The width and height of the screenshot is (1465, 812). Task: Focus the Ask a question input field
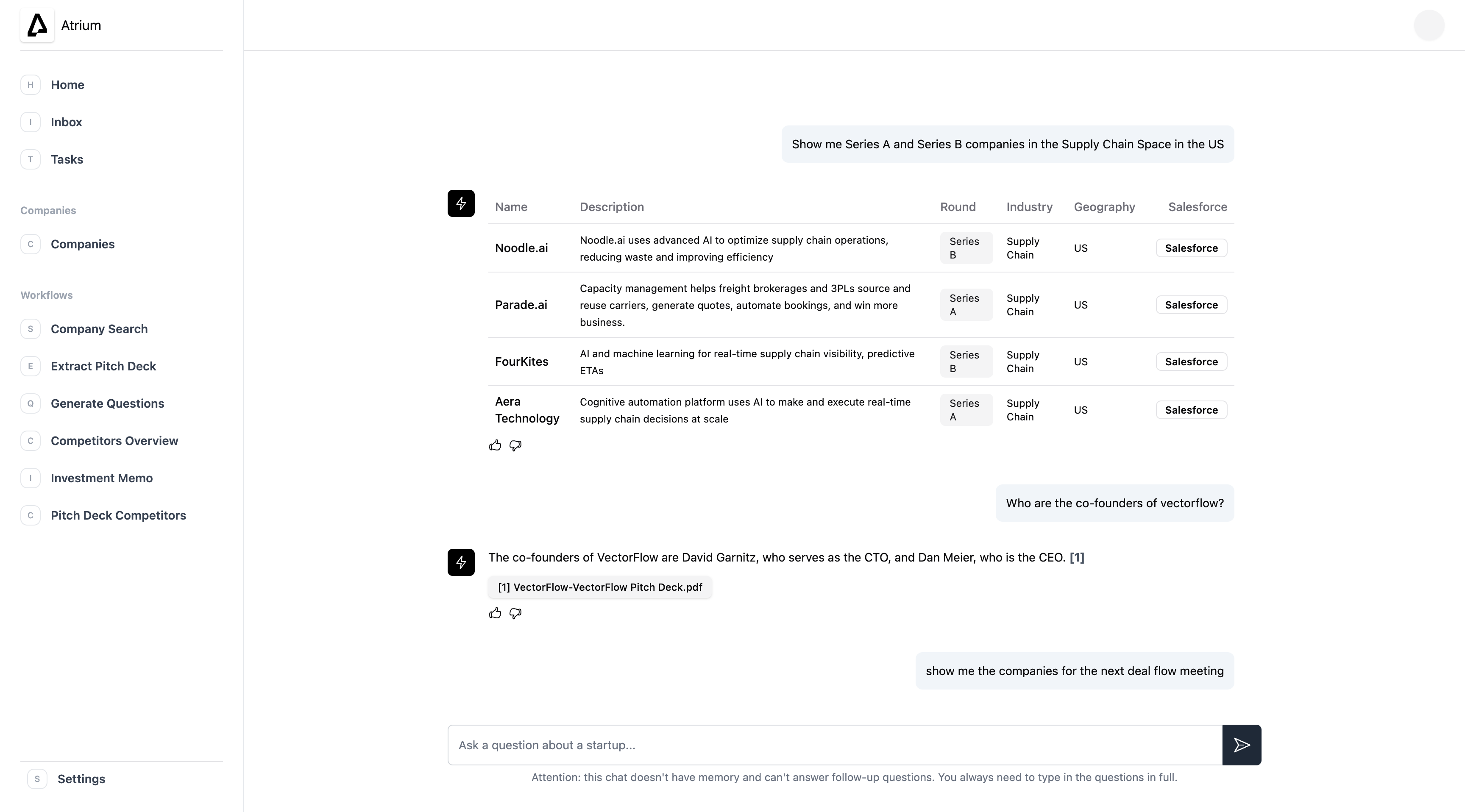coord(834,745)
